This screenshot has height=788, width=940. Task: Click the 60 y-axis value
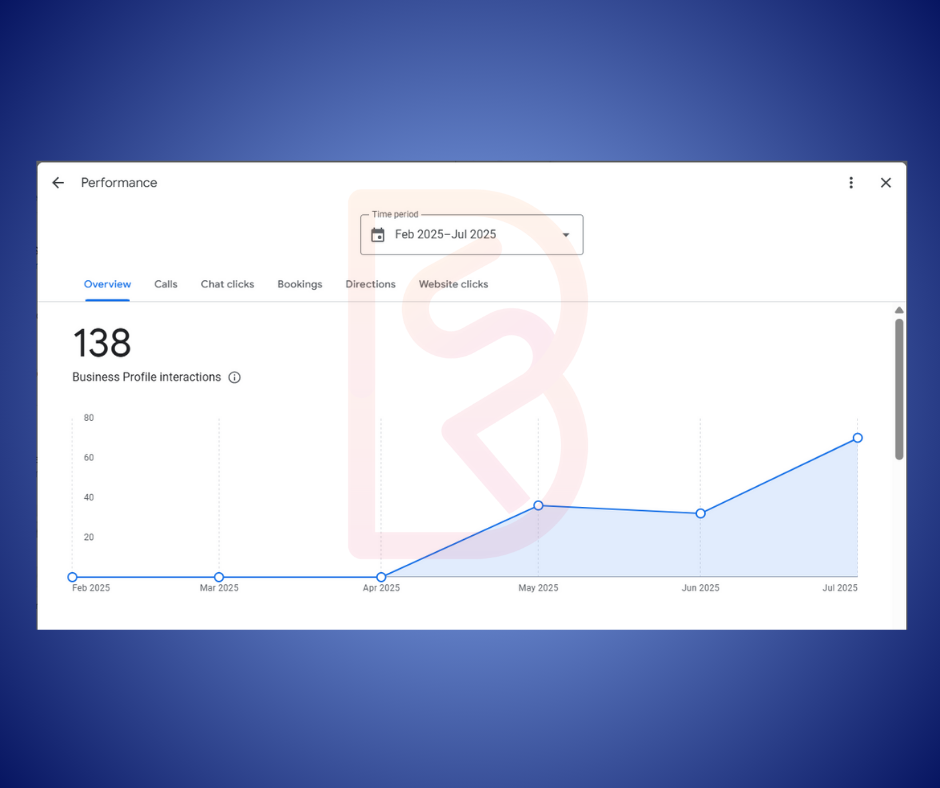coord(89,458)
